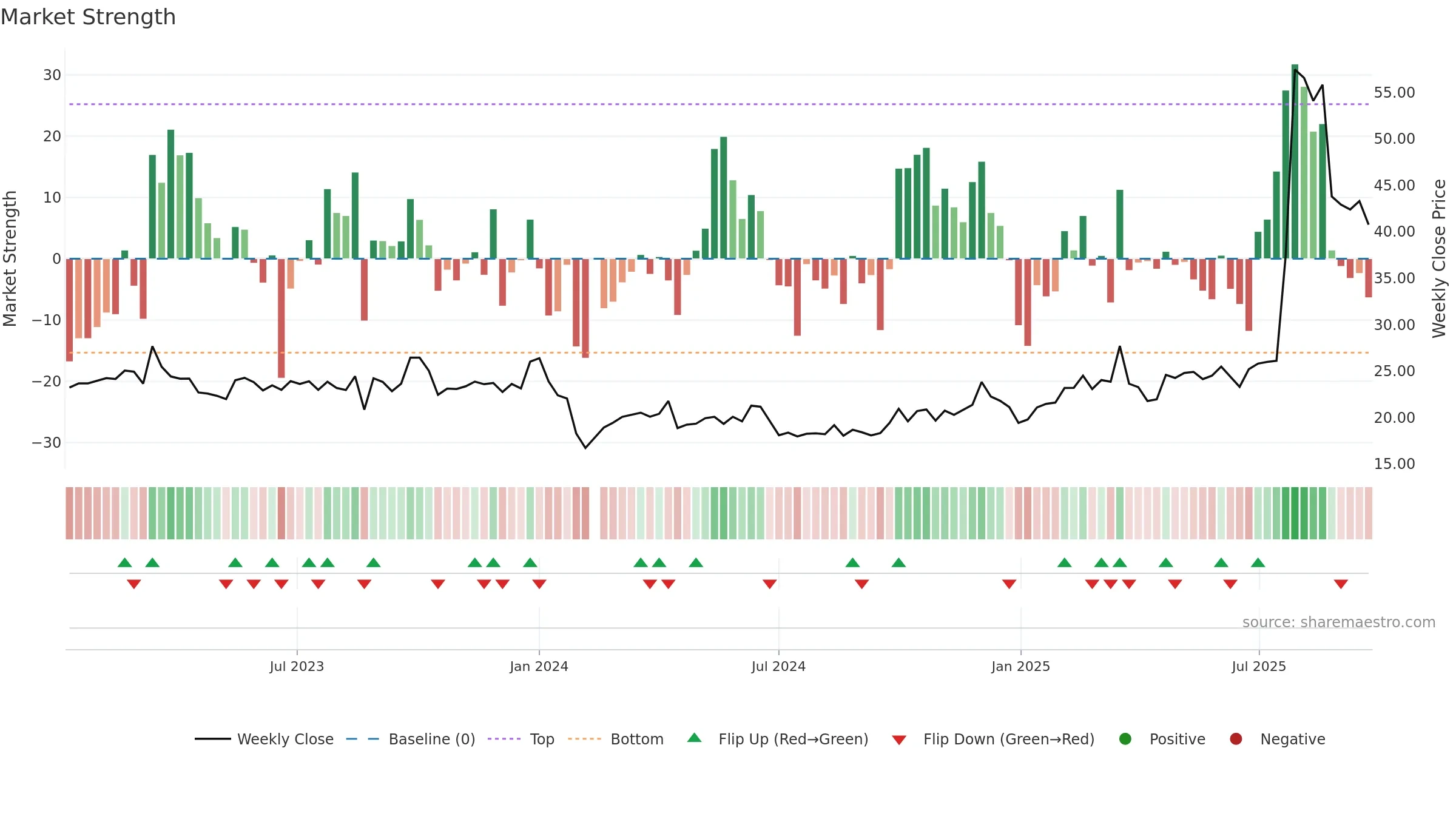
Task: Click the Bottom legend dotted orange line
Action: point(584,739)
